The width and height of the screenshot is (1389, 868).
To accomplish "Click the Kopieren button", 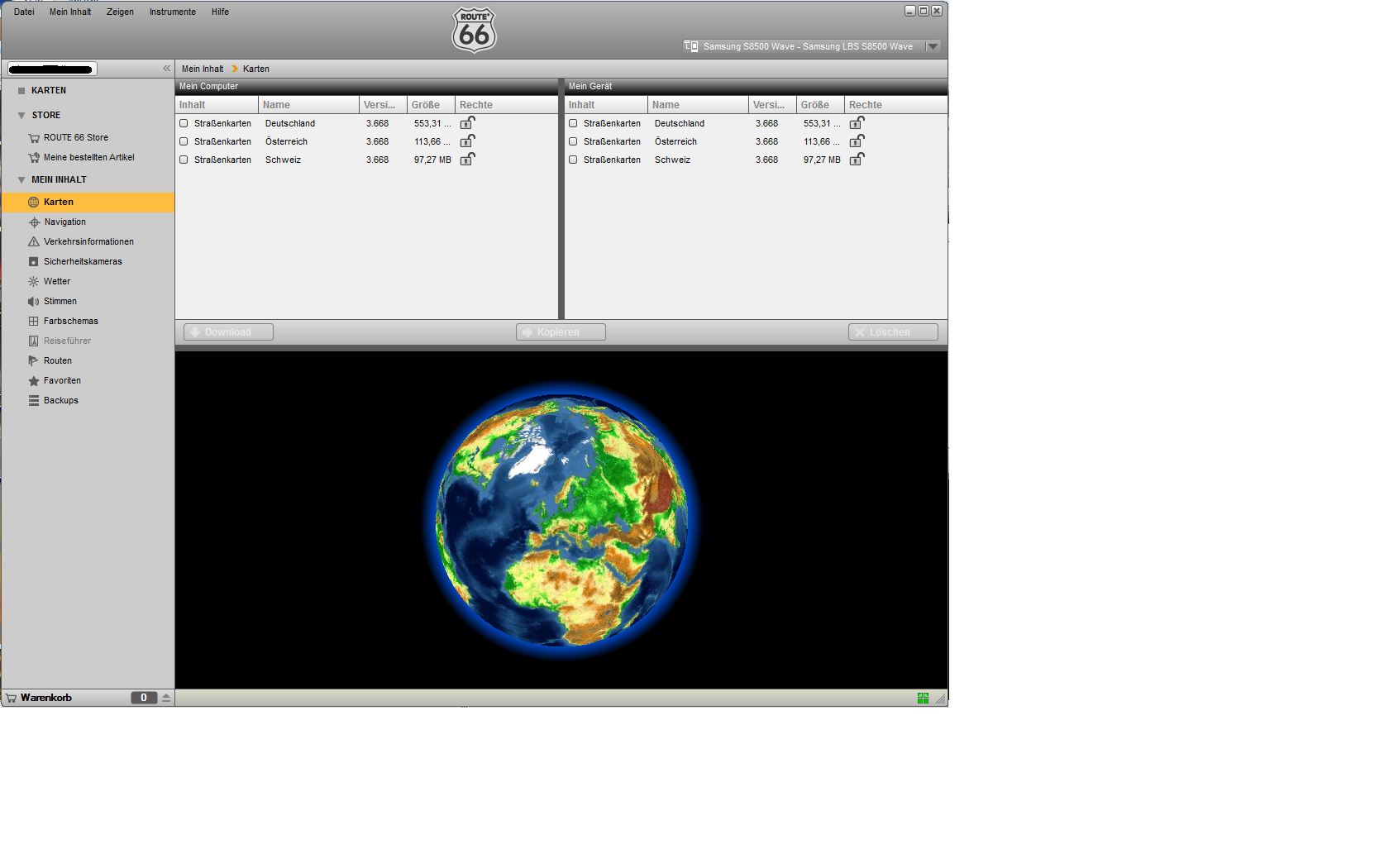I will (x=561, y=332).
